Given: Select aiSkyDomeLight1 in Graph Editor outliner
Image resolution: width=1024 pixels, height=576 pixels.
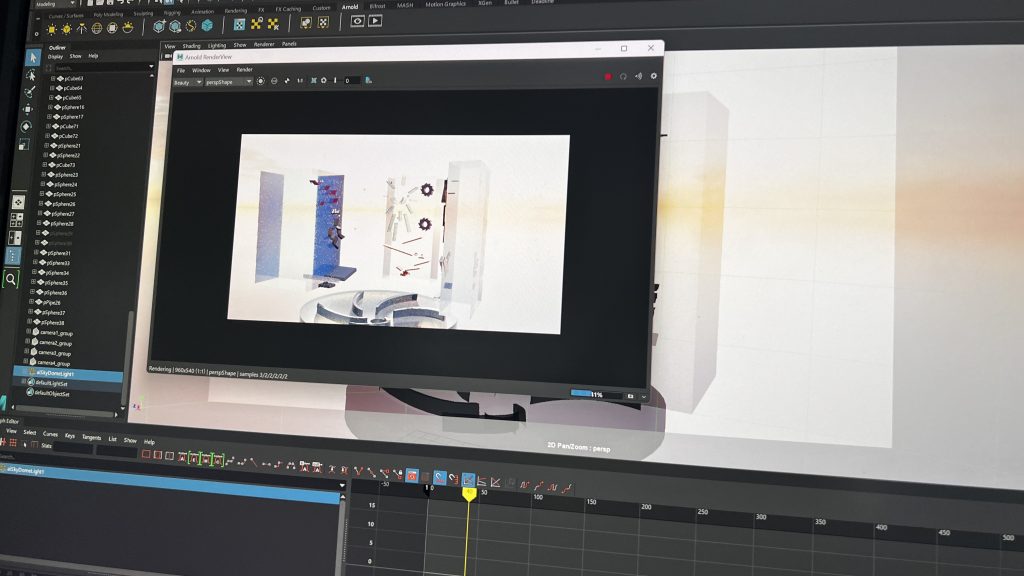Looking at the screenshot, I should pyautogui.click(x=170, y=483).
